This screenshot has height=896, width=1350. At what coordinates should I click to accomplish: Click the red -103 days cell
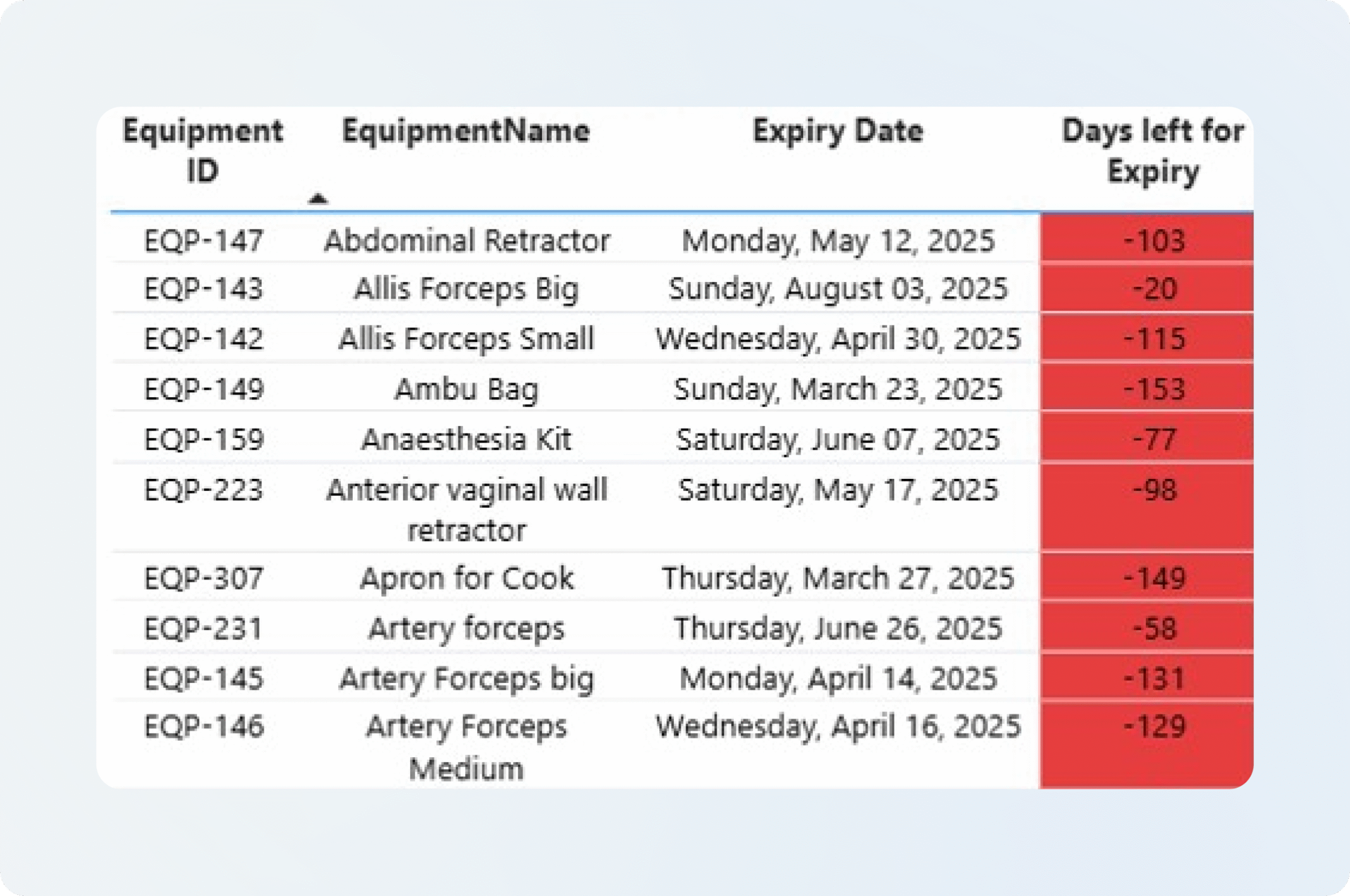[1153, 240]
